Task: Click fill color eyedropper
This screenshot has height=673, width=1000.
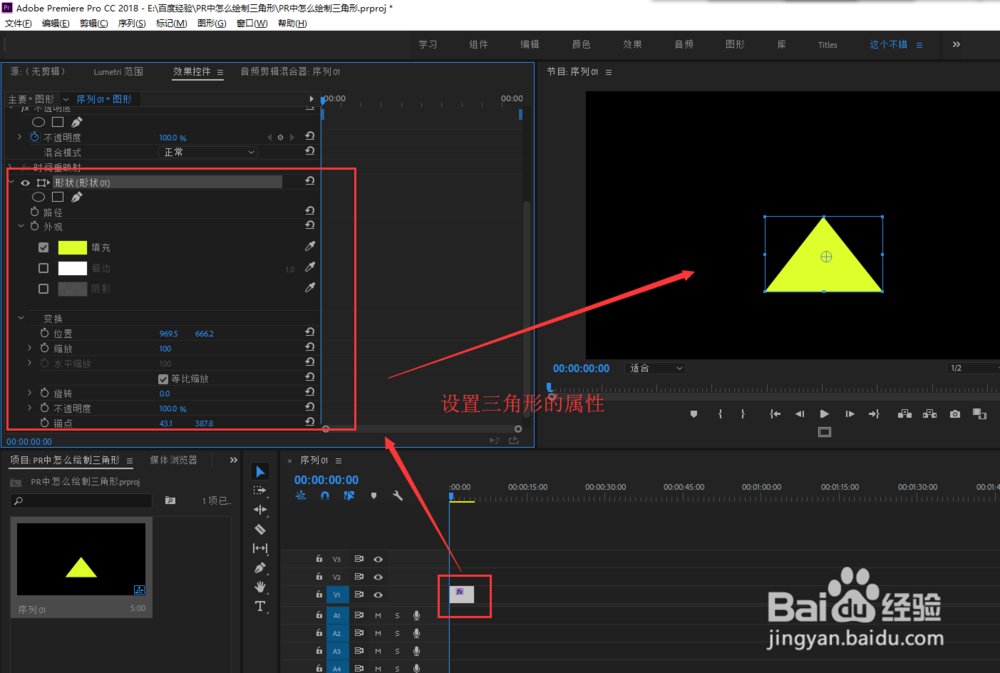Action: point(310,246)
